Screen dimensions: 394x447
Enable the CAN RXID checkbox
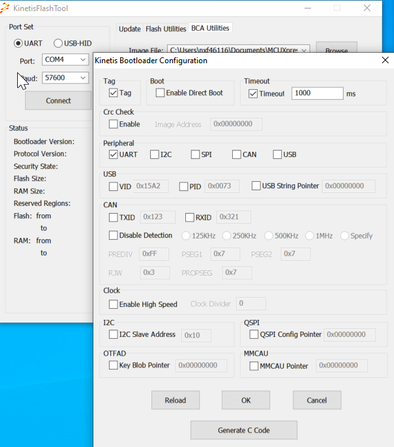tap(189, 217)
